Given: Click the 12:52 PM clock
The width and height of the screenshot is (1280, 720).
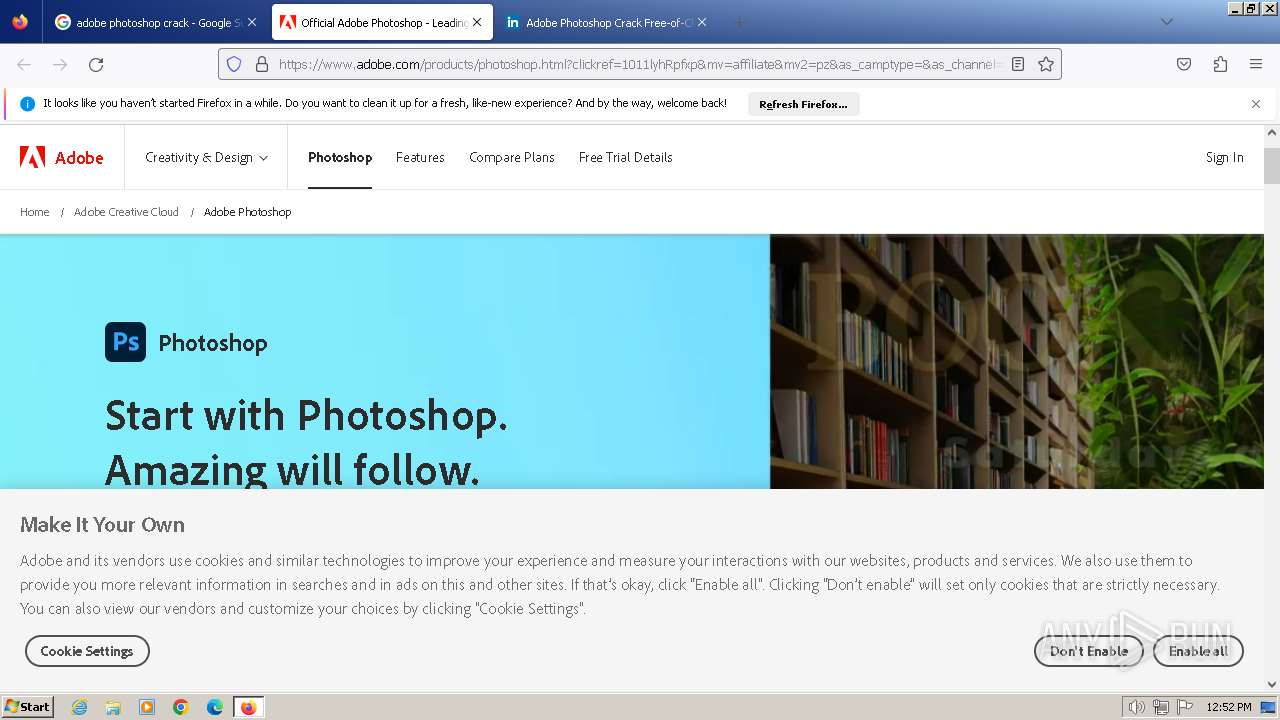Looking at the screenshot, I should coord(1229,707).
